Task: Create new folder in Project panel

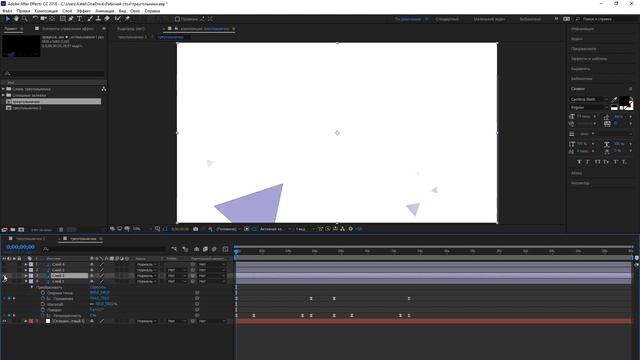Action: click(x=13, y=230)
